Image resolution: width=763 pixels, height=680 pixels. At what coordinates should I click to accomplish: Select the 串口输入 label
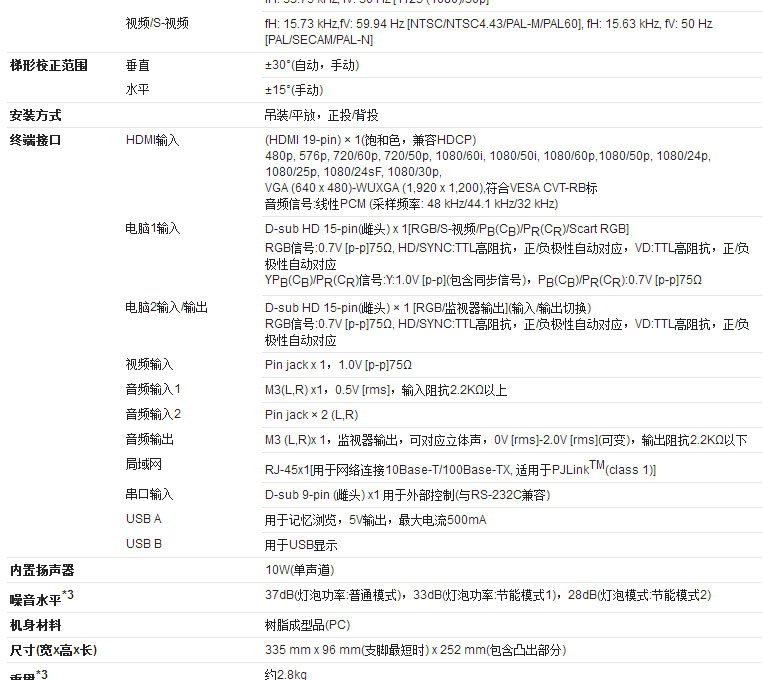(149, 494)
